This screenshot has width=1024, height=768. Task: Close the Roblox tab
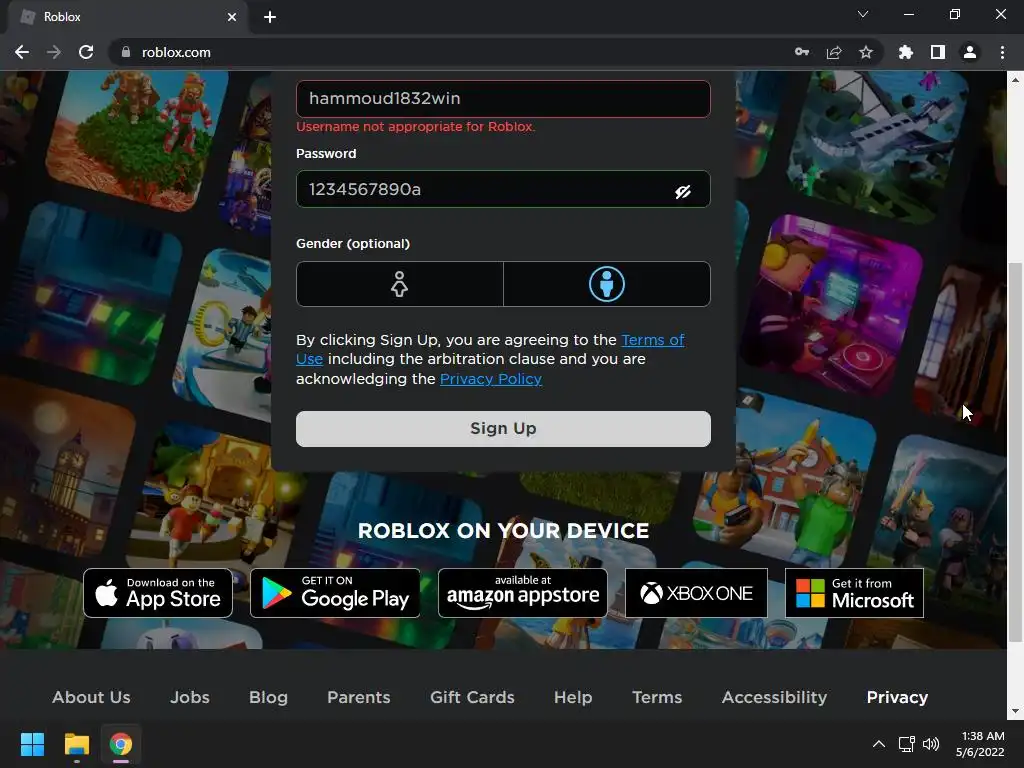(x=232, y=17)
